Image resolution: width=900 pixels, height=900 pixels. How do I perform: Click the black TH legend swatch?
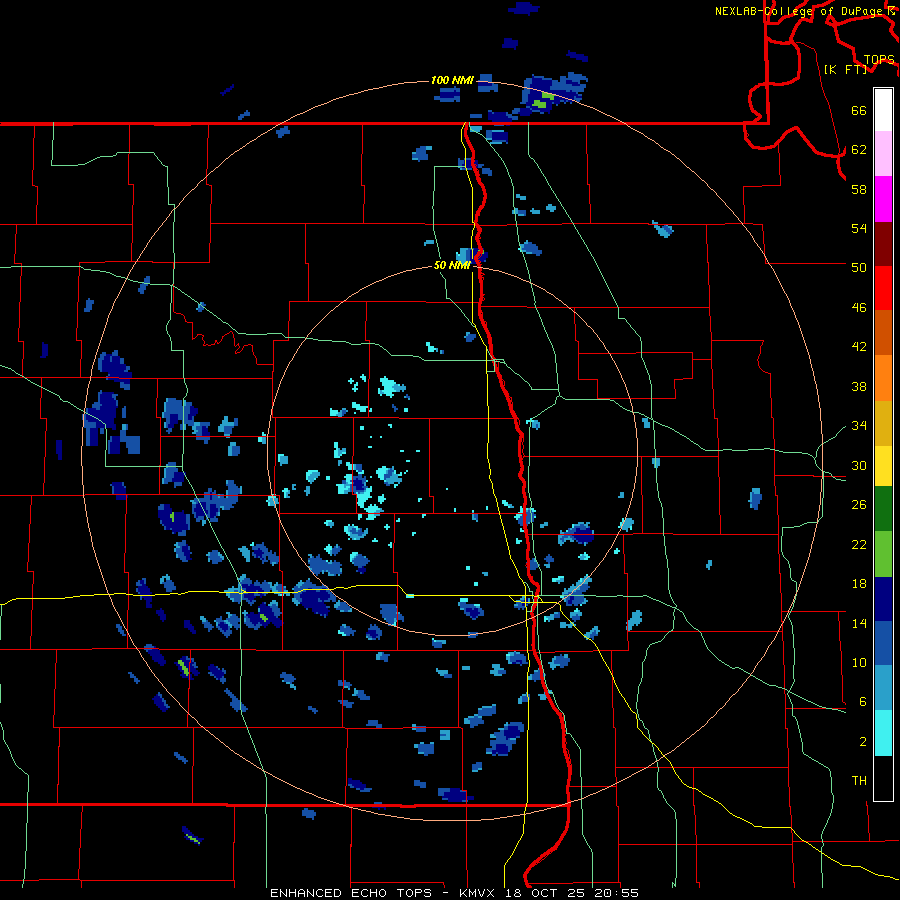point(883,778)
